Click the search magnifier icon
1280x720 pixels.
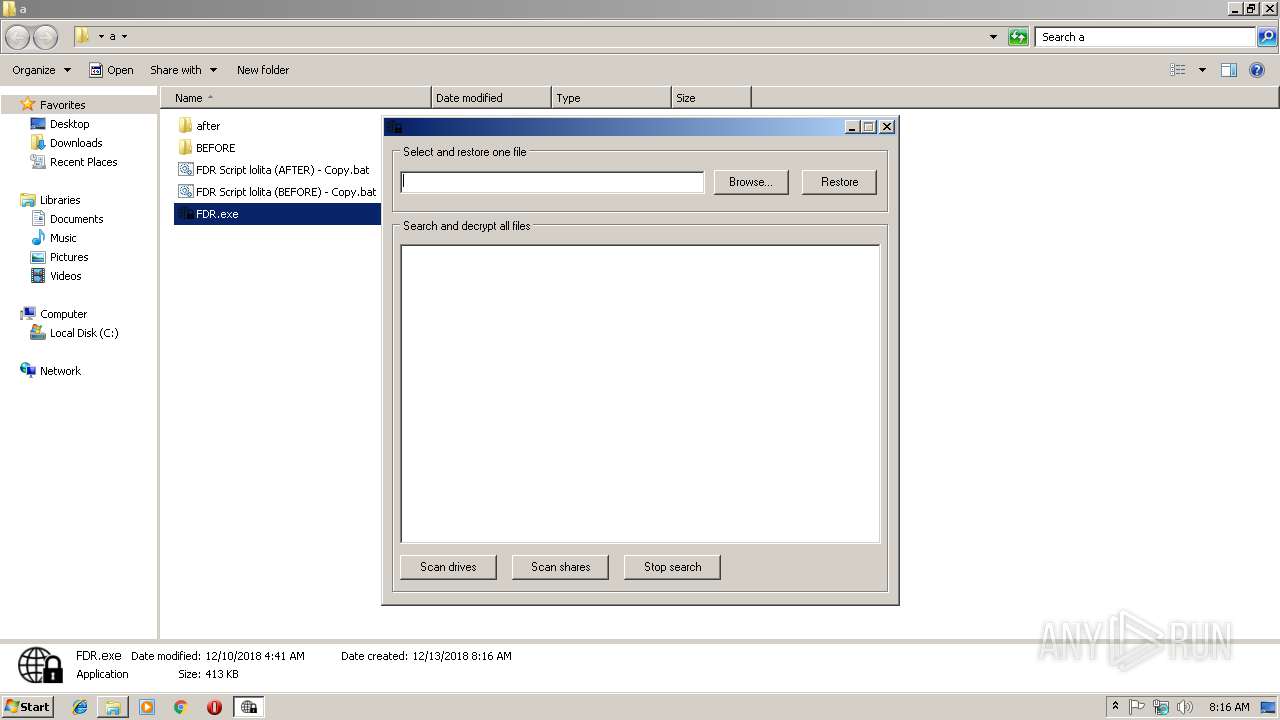[x=1267, y=37]
